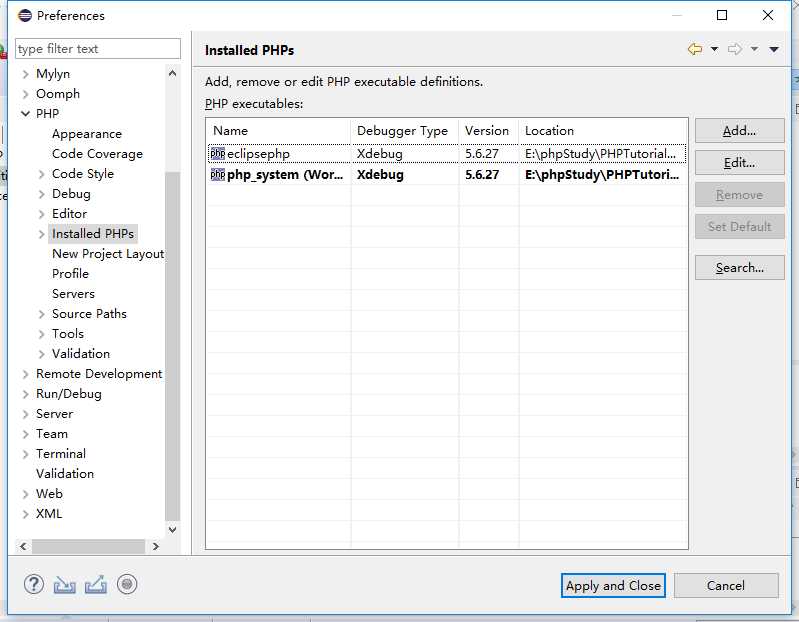799x622 pixels.
Task: Expand the Code Style node
Action: pos(42,174)
